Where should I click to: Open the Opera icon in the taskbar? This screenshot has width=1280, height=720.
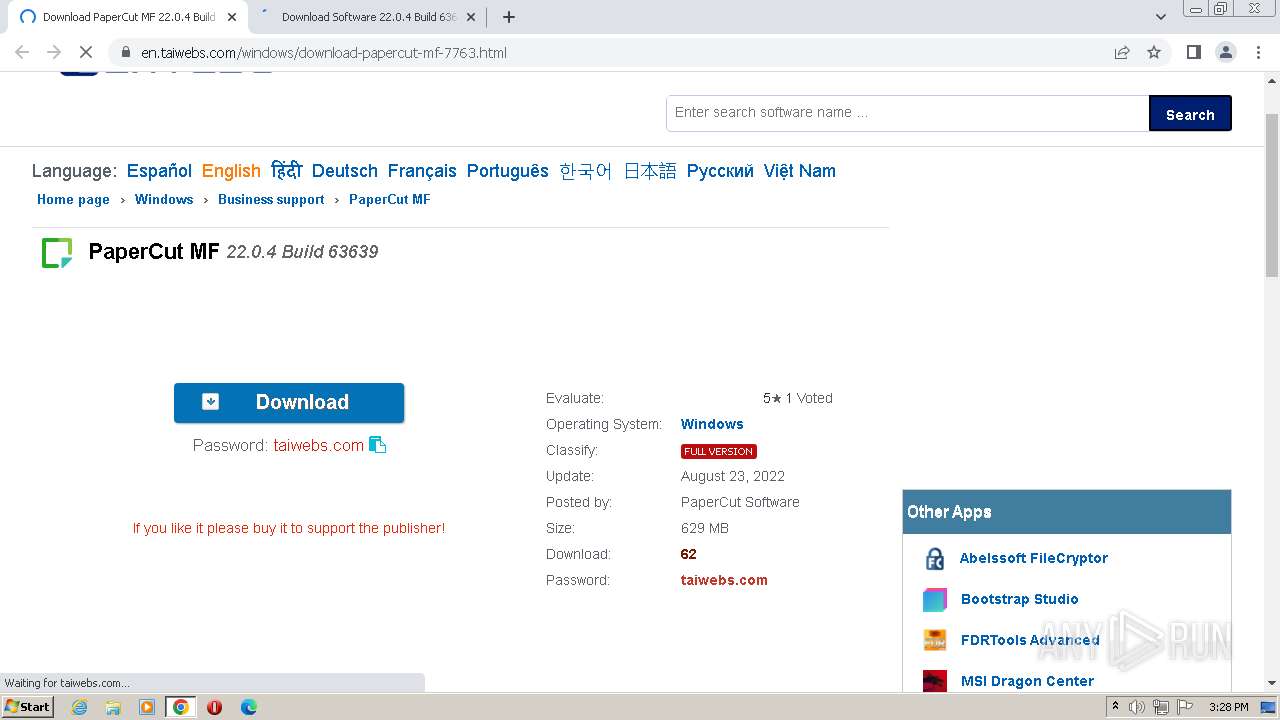coord(215,707)
